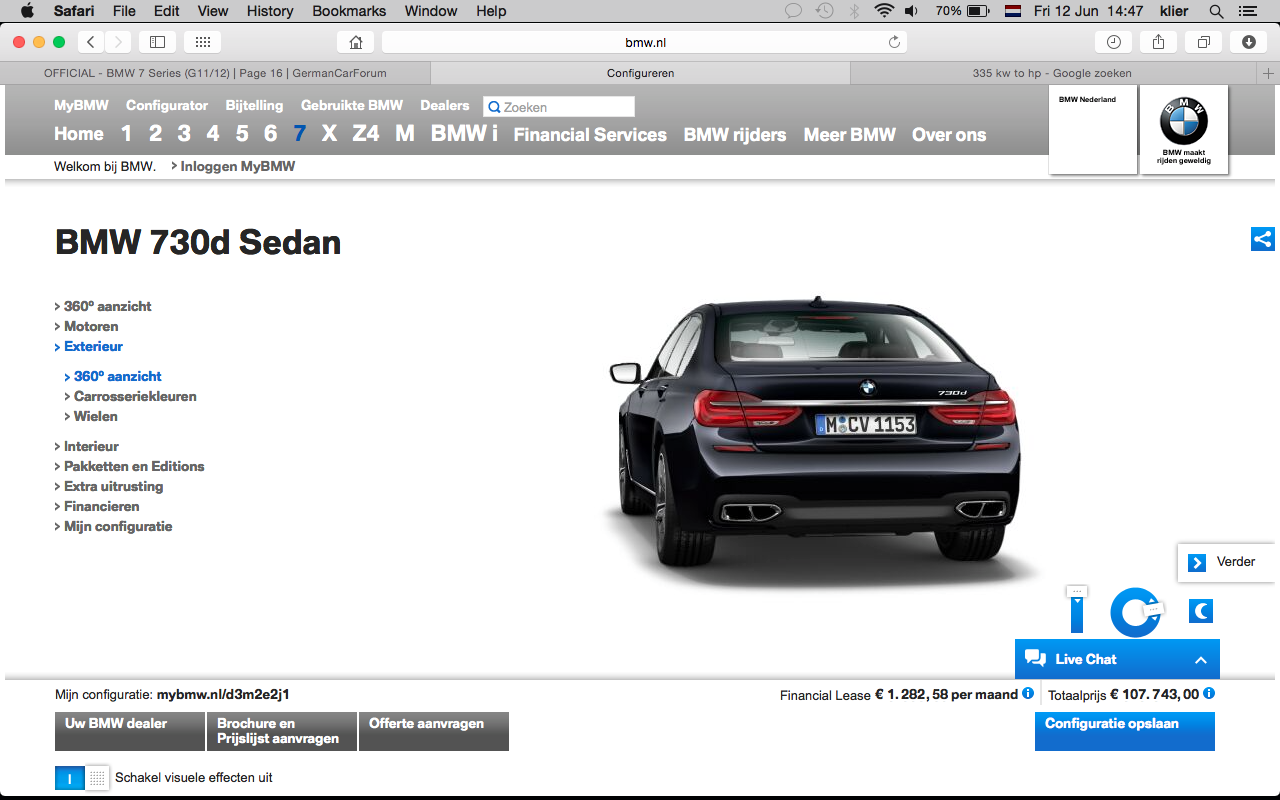Image resolution: width=1280 pixels, height=800 pixels.
Task: Click the info icon beside Financial Lease
Action: point(1028,693)
